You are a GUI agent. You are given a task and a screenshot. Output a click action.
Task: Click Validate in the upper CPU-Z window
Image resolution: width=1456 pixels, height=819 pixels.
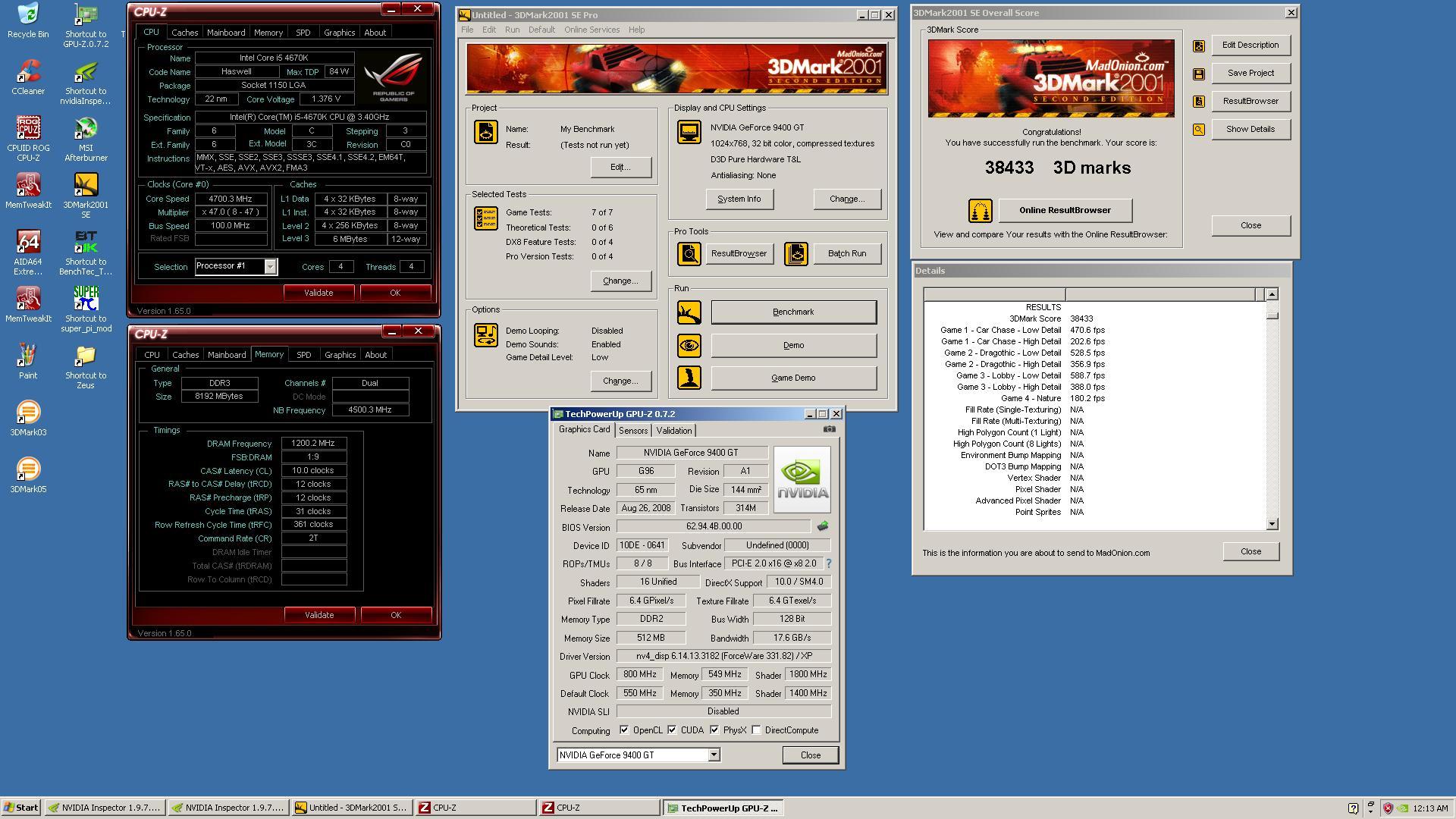coord(318,293)
